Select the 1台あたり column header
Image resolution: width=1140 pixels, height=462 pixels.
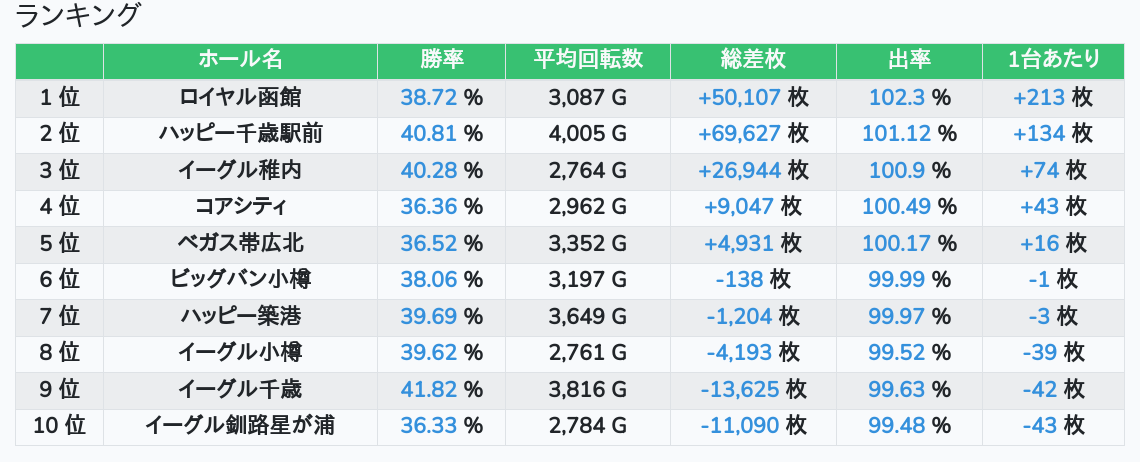(x=1054, y=60)
